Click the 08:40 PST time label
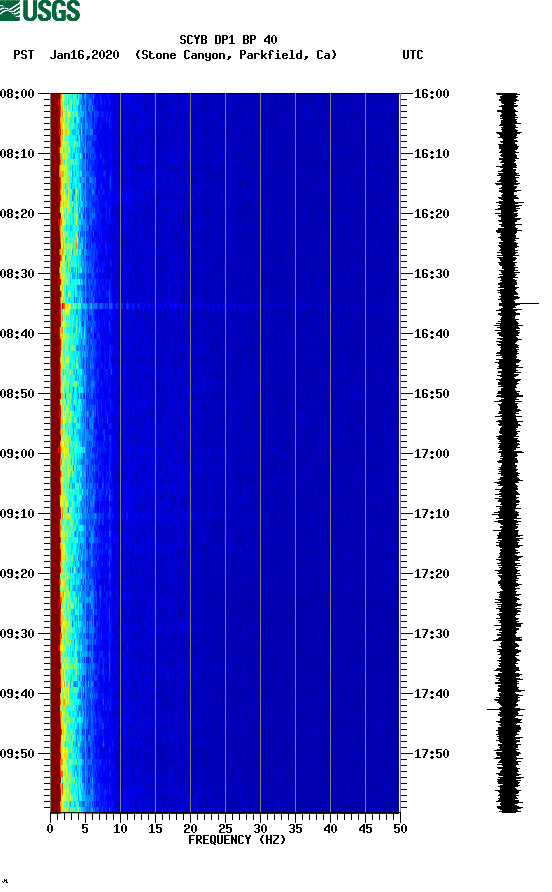Screen dimensions: 552x892 coord(17,334)
